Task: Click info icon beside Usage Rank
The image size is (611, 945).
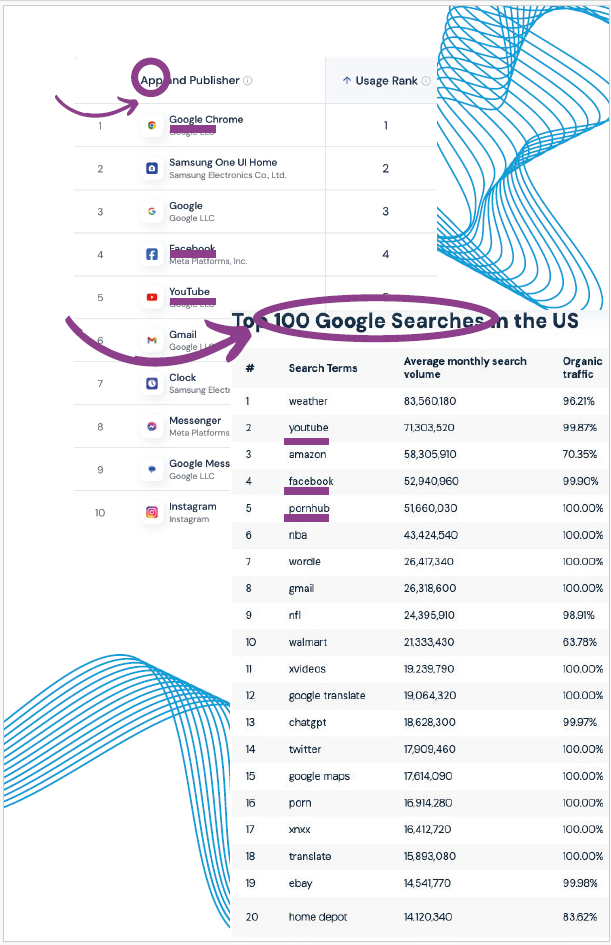Action: pyautogui.click(x=426, y=81)
